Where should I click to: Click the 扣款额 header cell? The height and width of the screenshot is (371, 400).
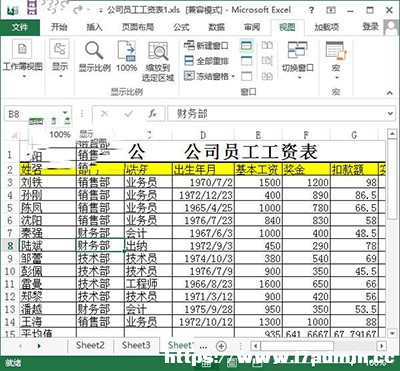pyautogui.click(x=354, y=170)
